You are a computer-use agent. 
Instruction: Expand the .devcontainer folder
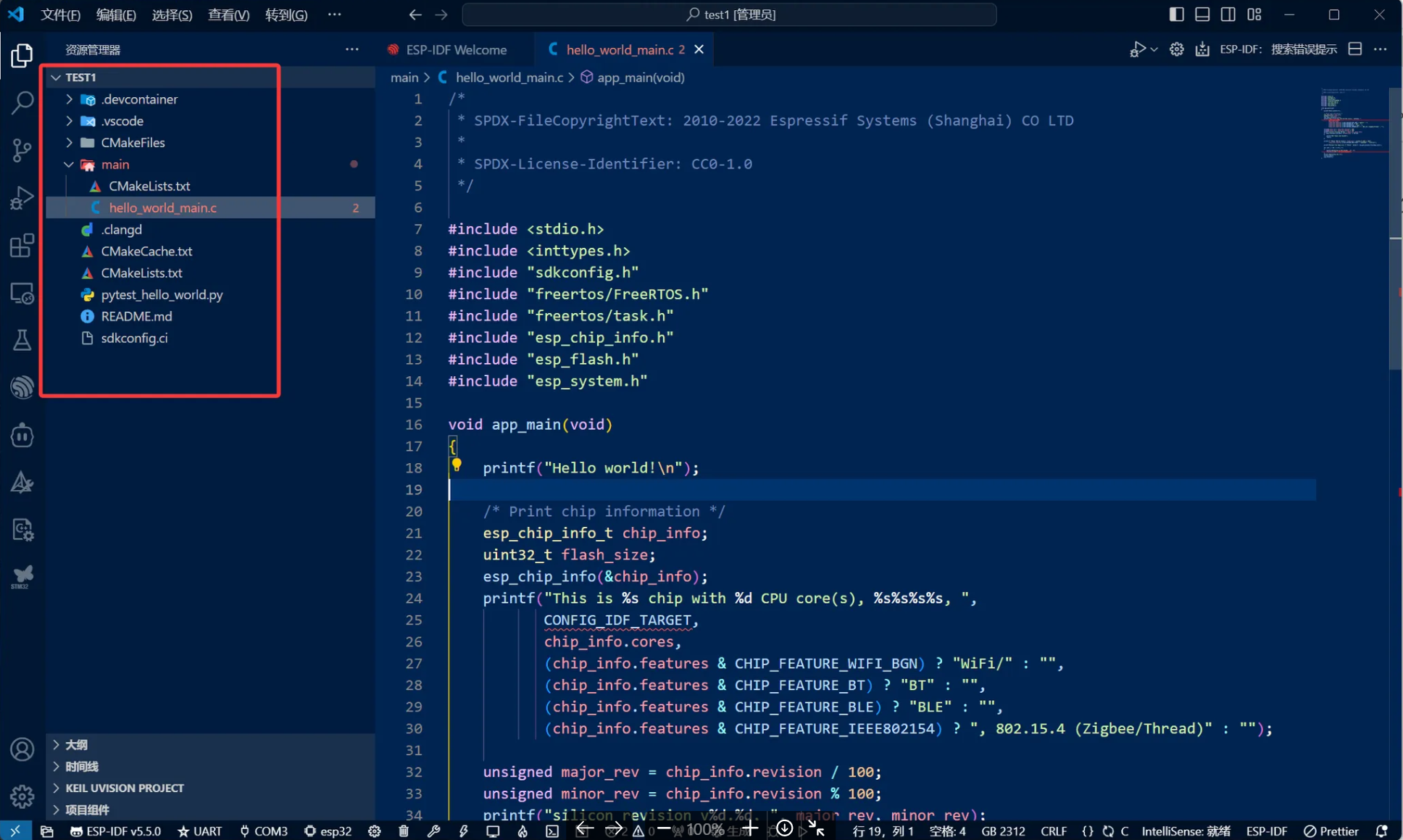69,99
